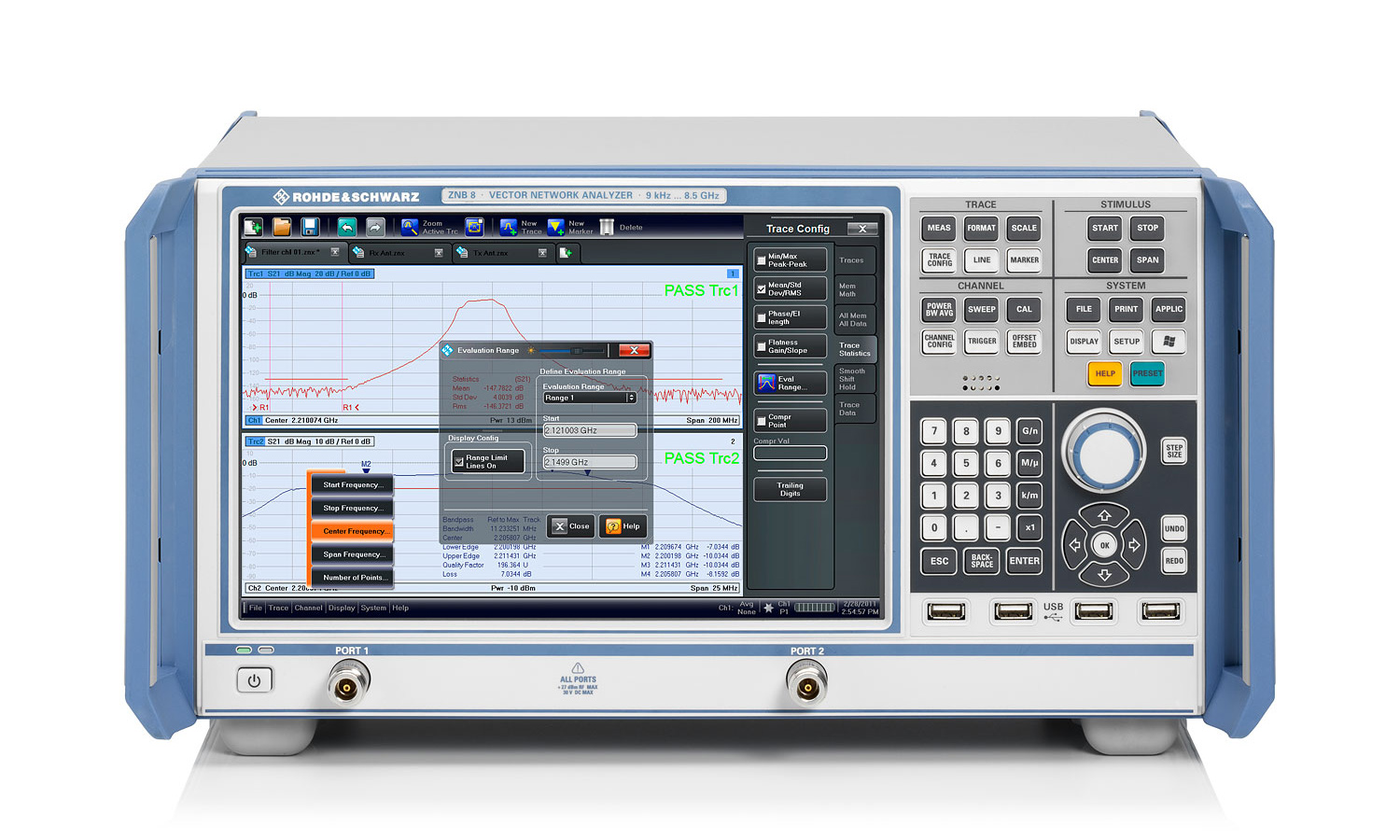The image size is (1400, 840).
Task: Add a new setup tab with plus icon
Action: pos(565,253)
